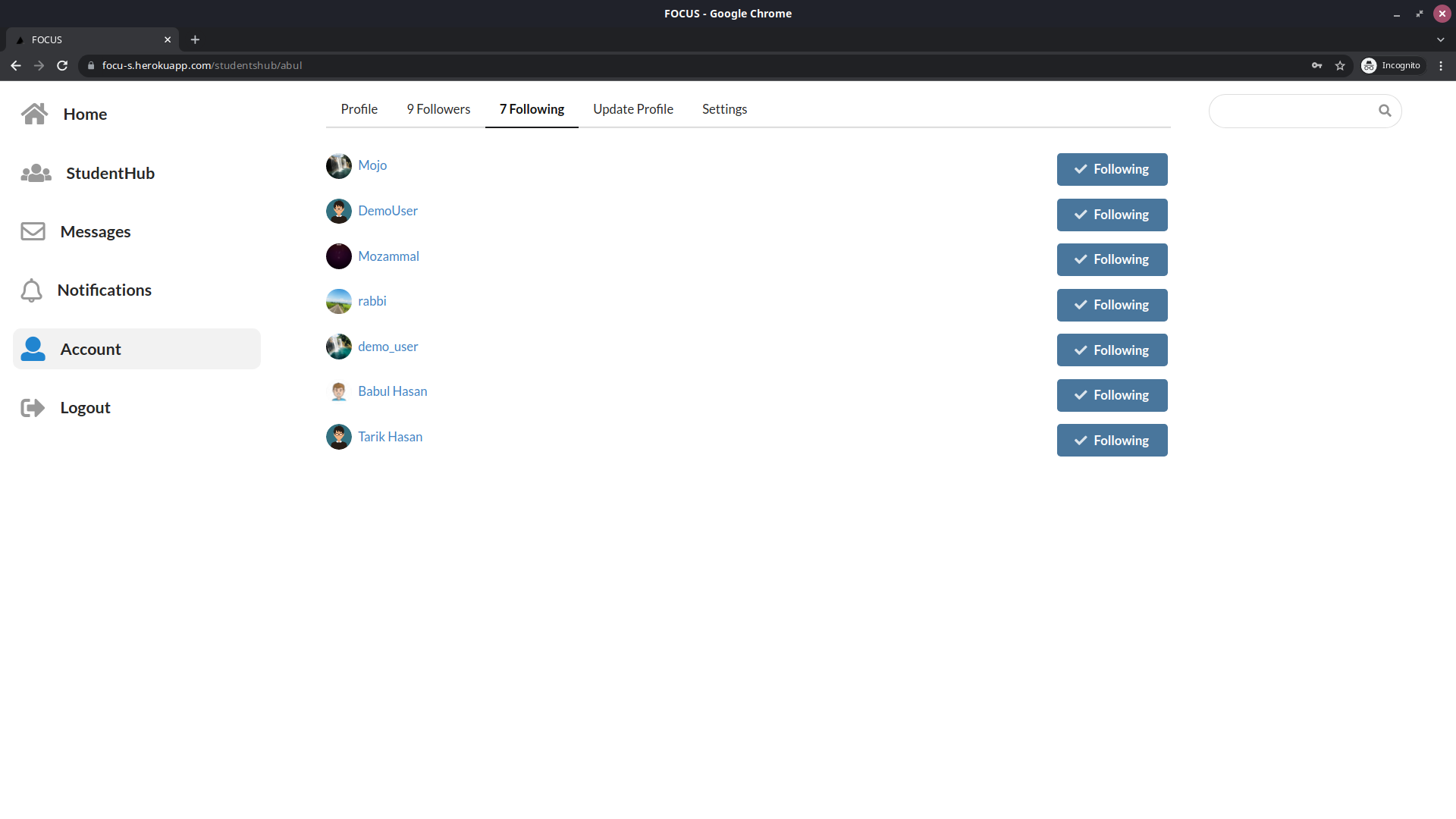Open rabbi's profile link
1456x819 pixels.
[x=372, y=301]
